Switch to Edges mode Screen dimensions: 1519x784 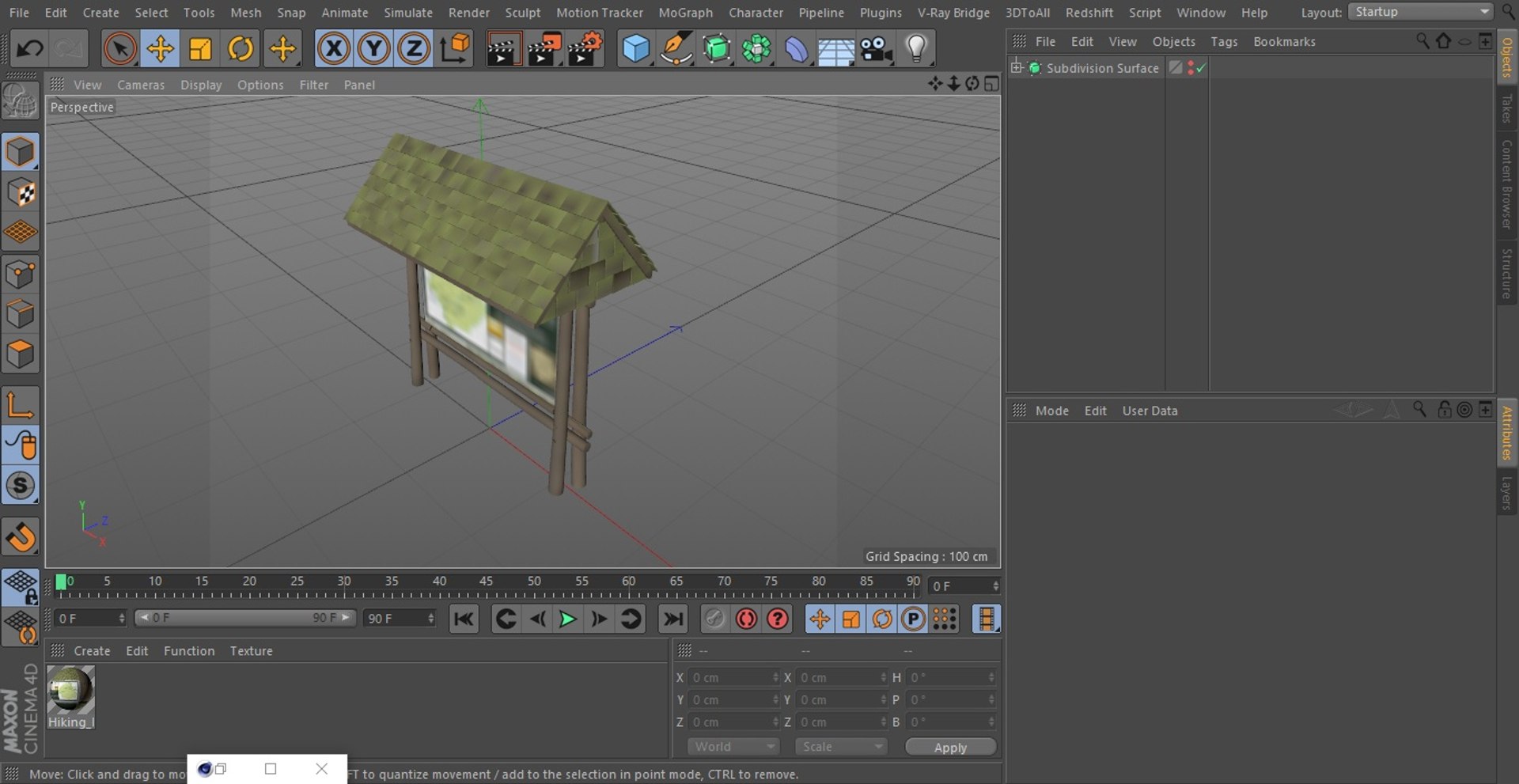(x=21, y=314)
